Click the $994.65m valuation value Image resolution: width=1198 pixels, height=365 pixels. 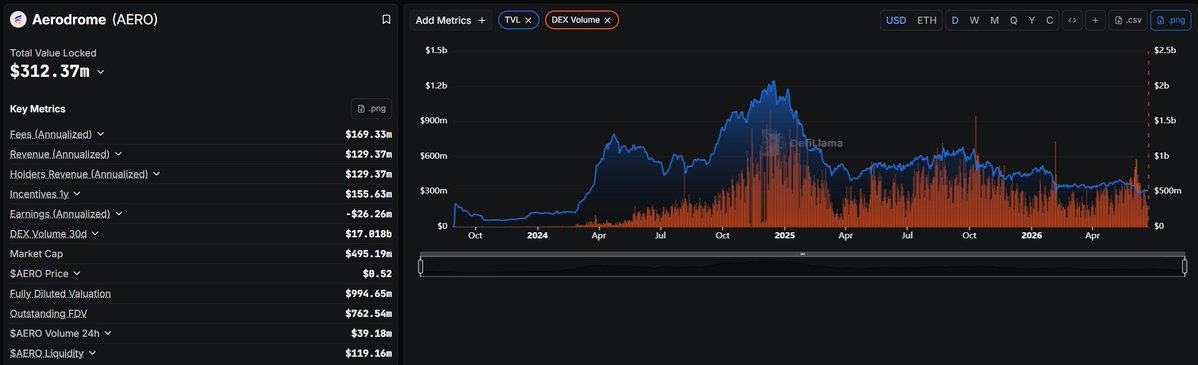[x=368, y=293]
